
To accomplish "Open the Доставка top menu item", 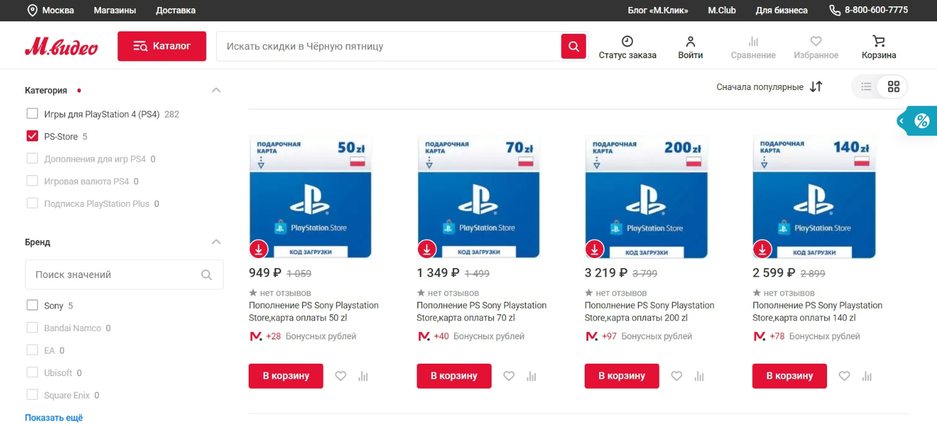I will [176, 10].
